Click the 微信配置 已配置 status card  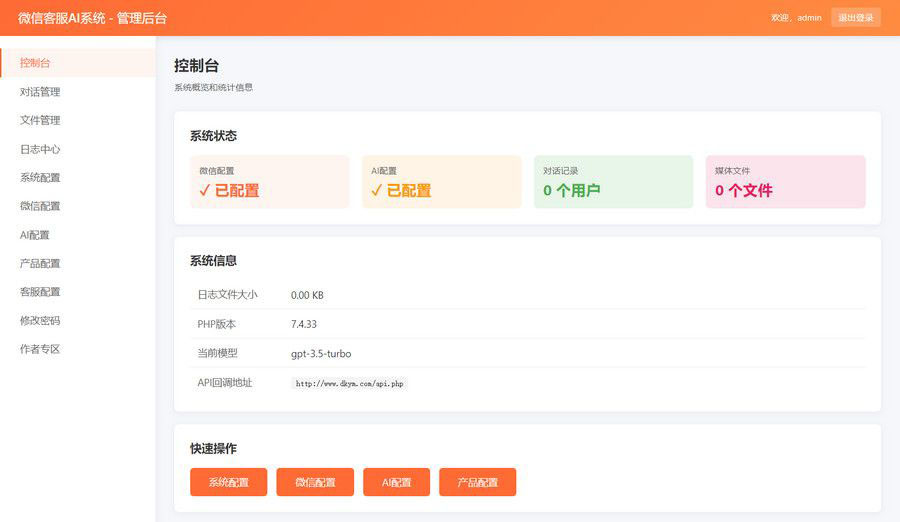[x=269, y=182]
